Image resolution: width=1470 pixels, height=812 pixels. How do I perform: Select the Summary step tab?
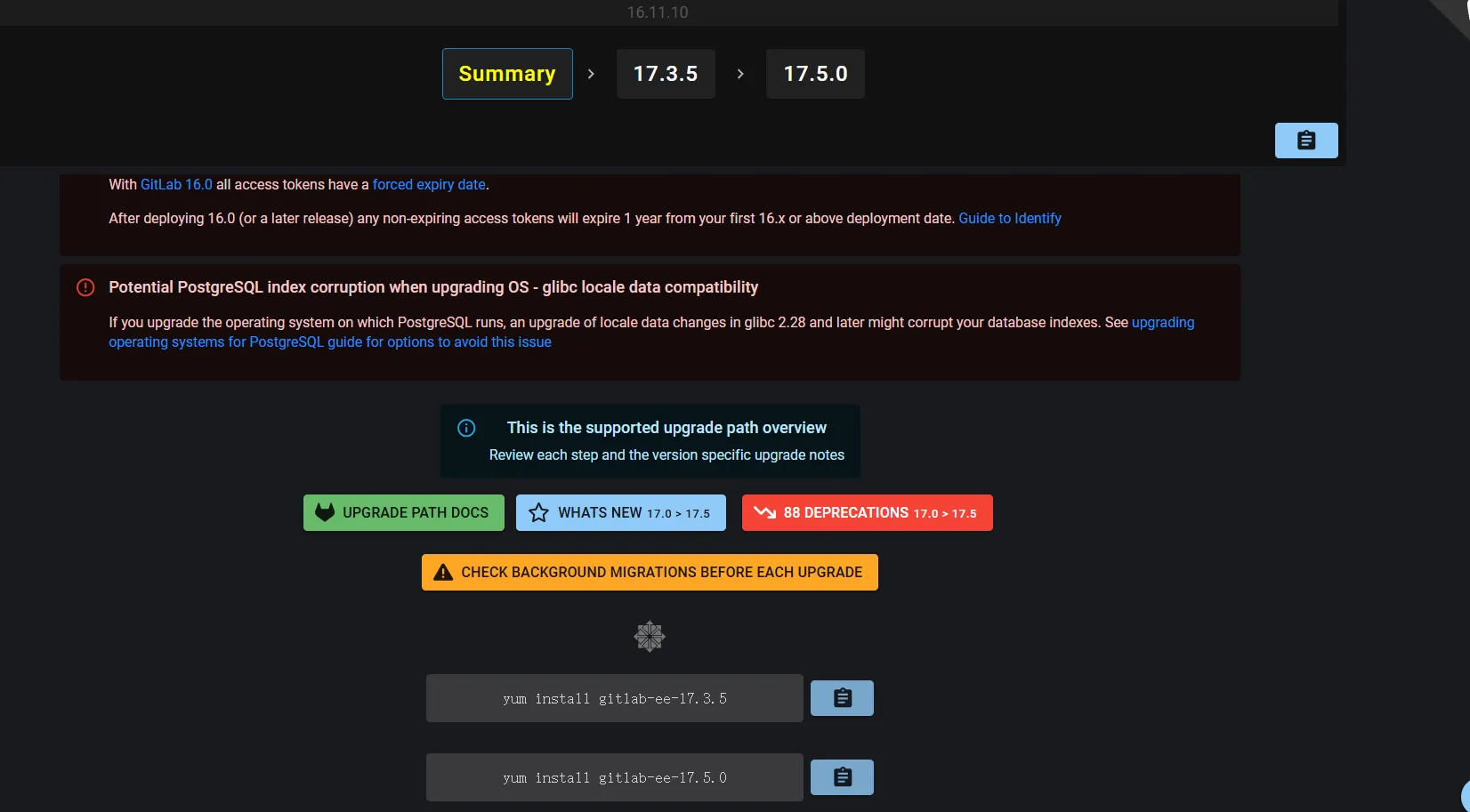pos(507,74)
